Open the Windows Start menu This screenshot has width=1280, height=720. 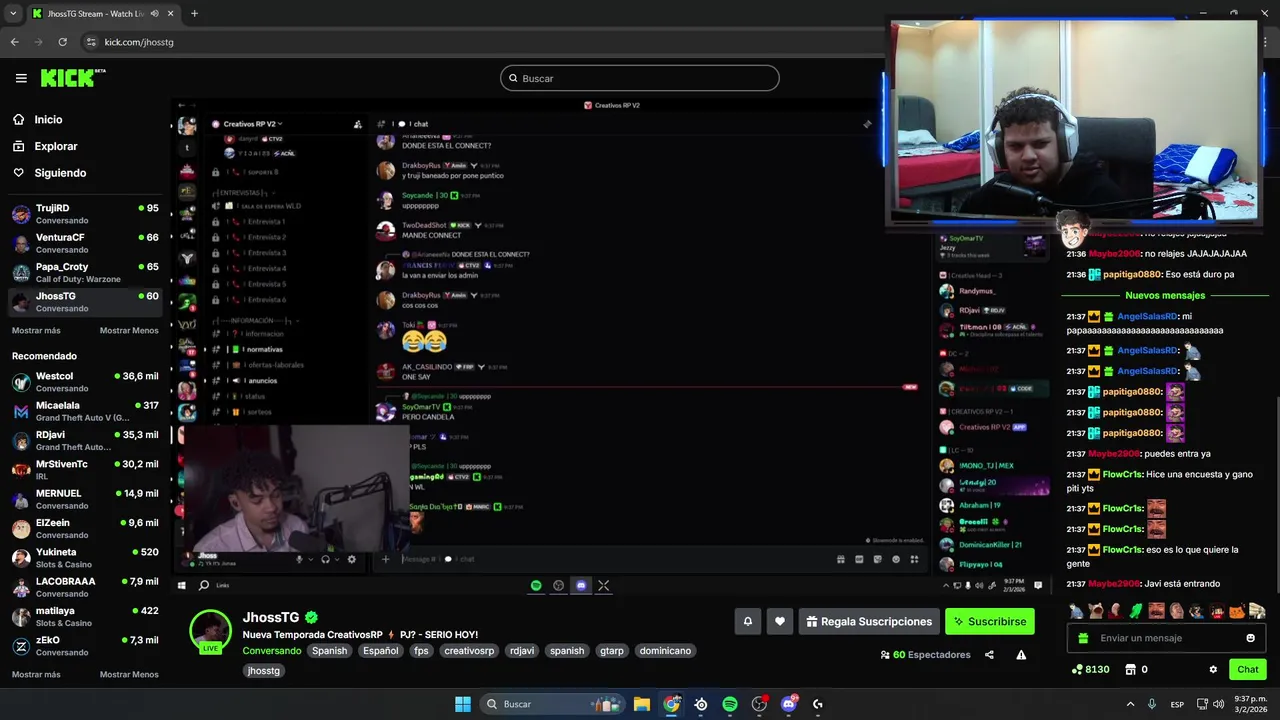coord(463,704)
